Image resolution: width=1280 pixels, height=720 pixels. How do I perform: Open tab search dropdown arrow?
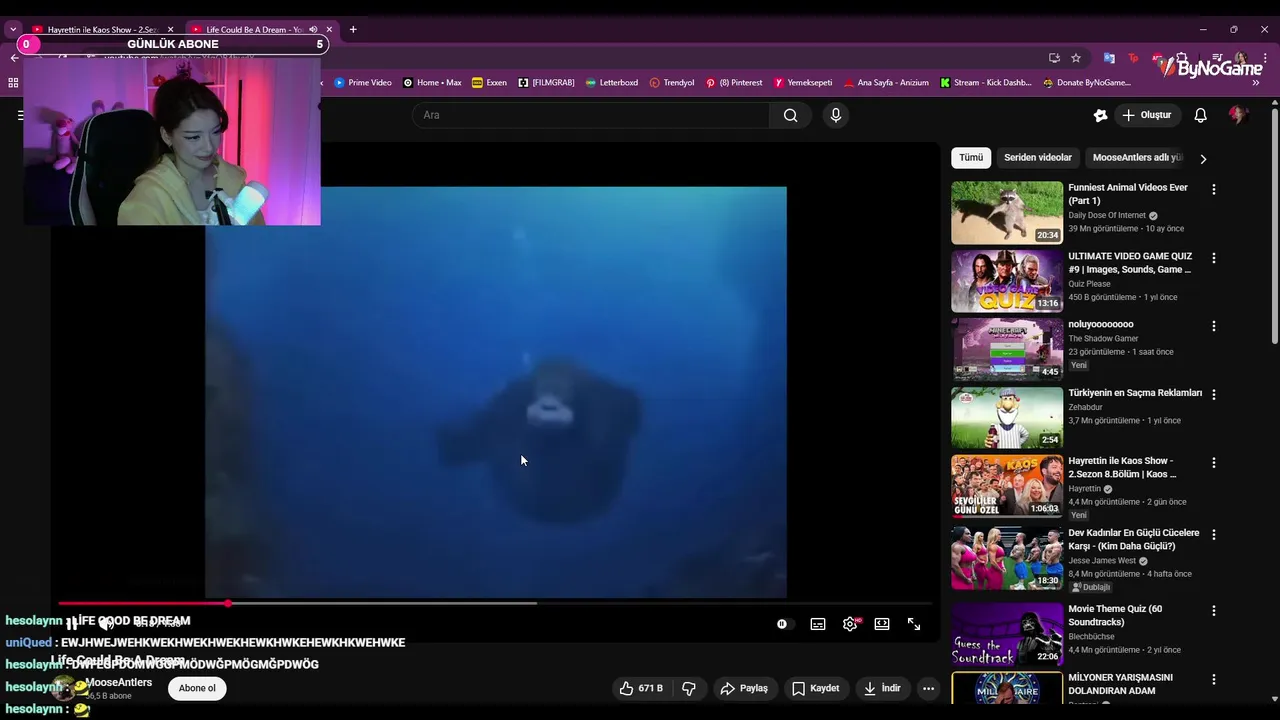click(13, 30)
